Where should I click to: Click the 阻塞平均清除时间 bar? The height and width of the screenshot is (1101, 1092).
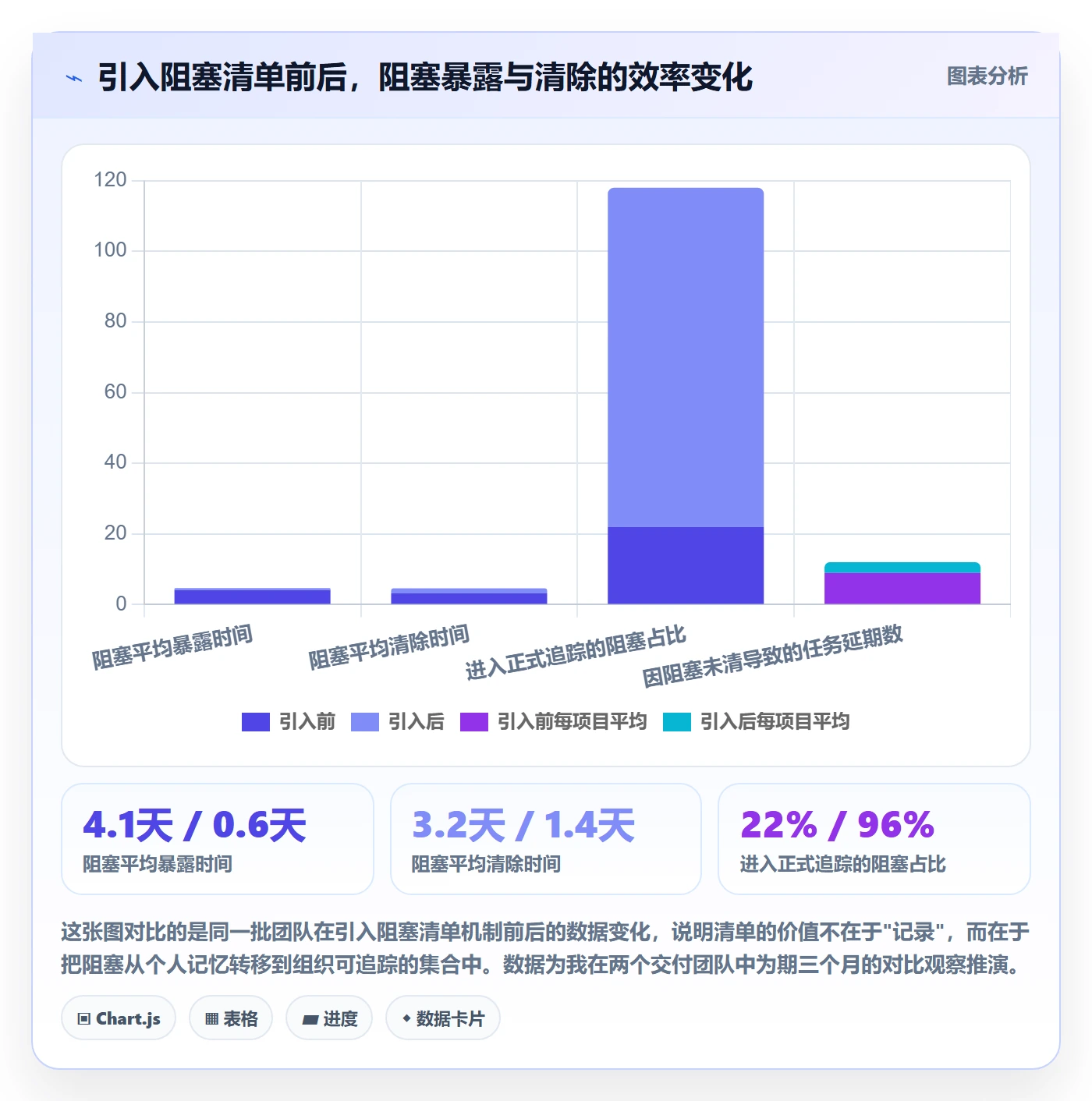click(469, 596)
